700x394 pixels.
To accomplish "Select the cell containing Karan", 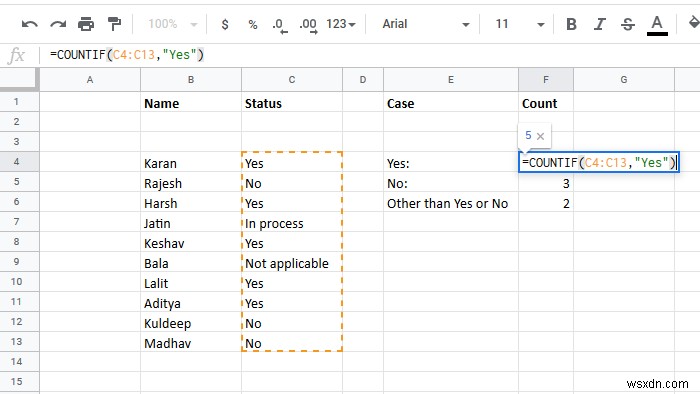I will (191, 162).
